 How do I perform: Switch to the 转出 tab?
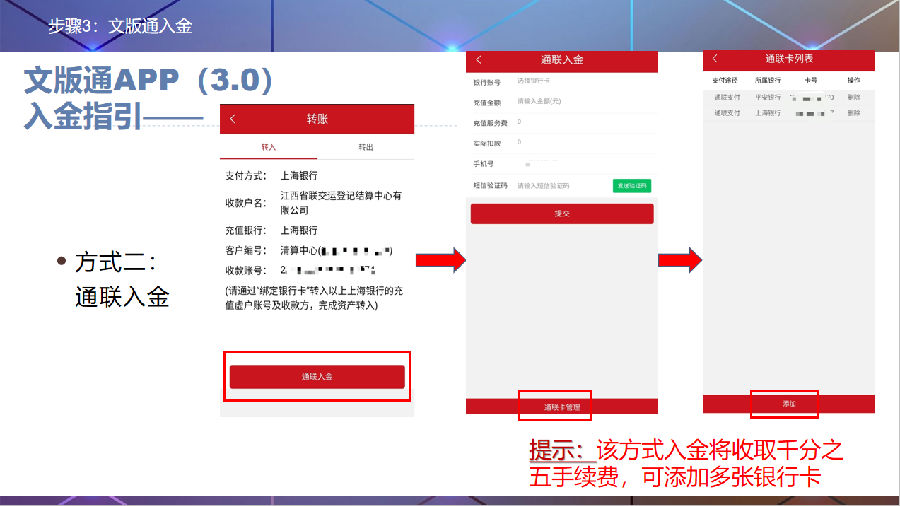point(366,147)
